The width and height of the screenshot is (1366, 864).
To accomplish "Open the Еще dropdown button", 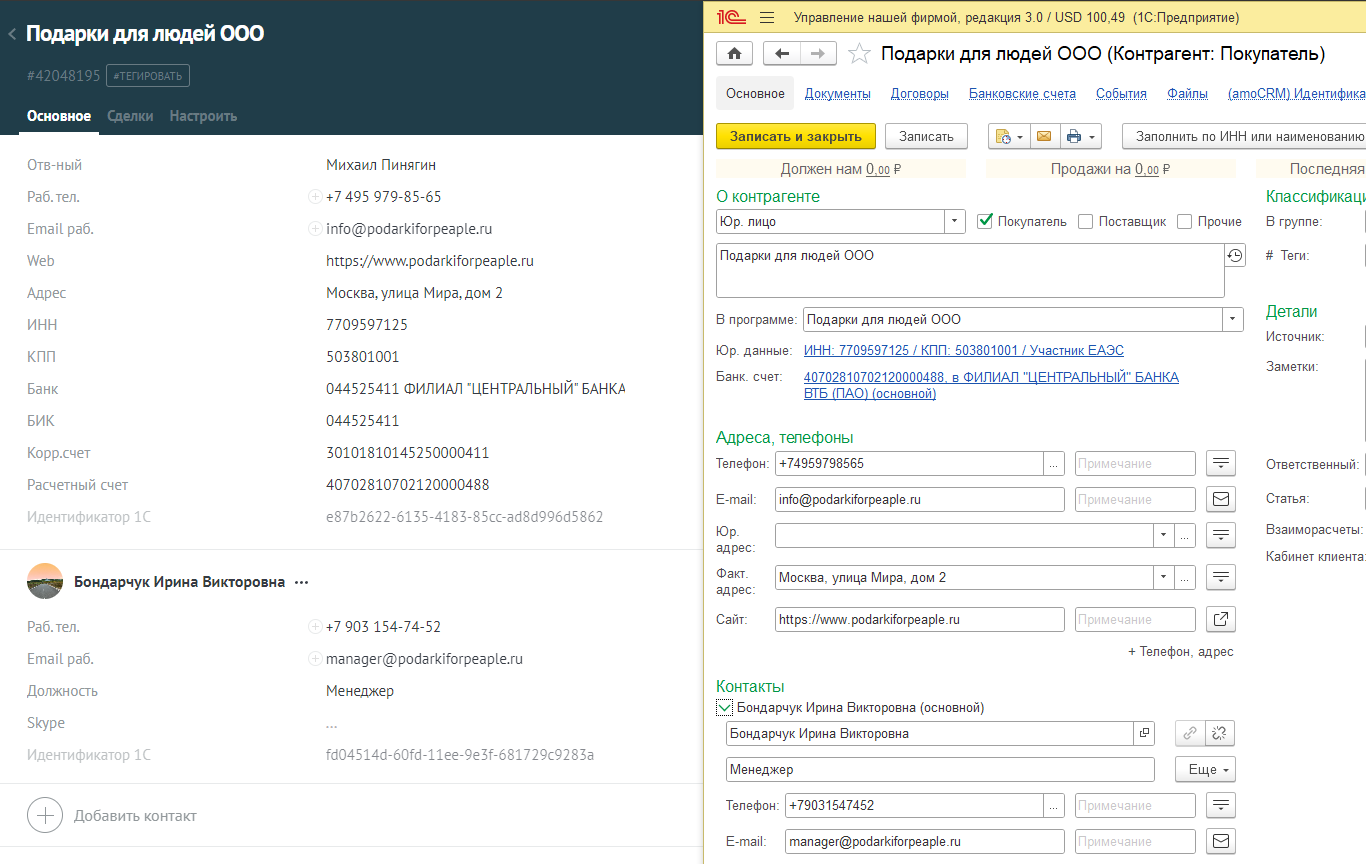I will (x=1210, y=769).
